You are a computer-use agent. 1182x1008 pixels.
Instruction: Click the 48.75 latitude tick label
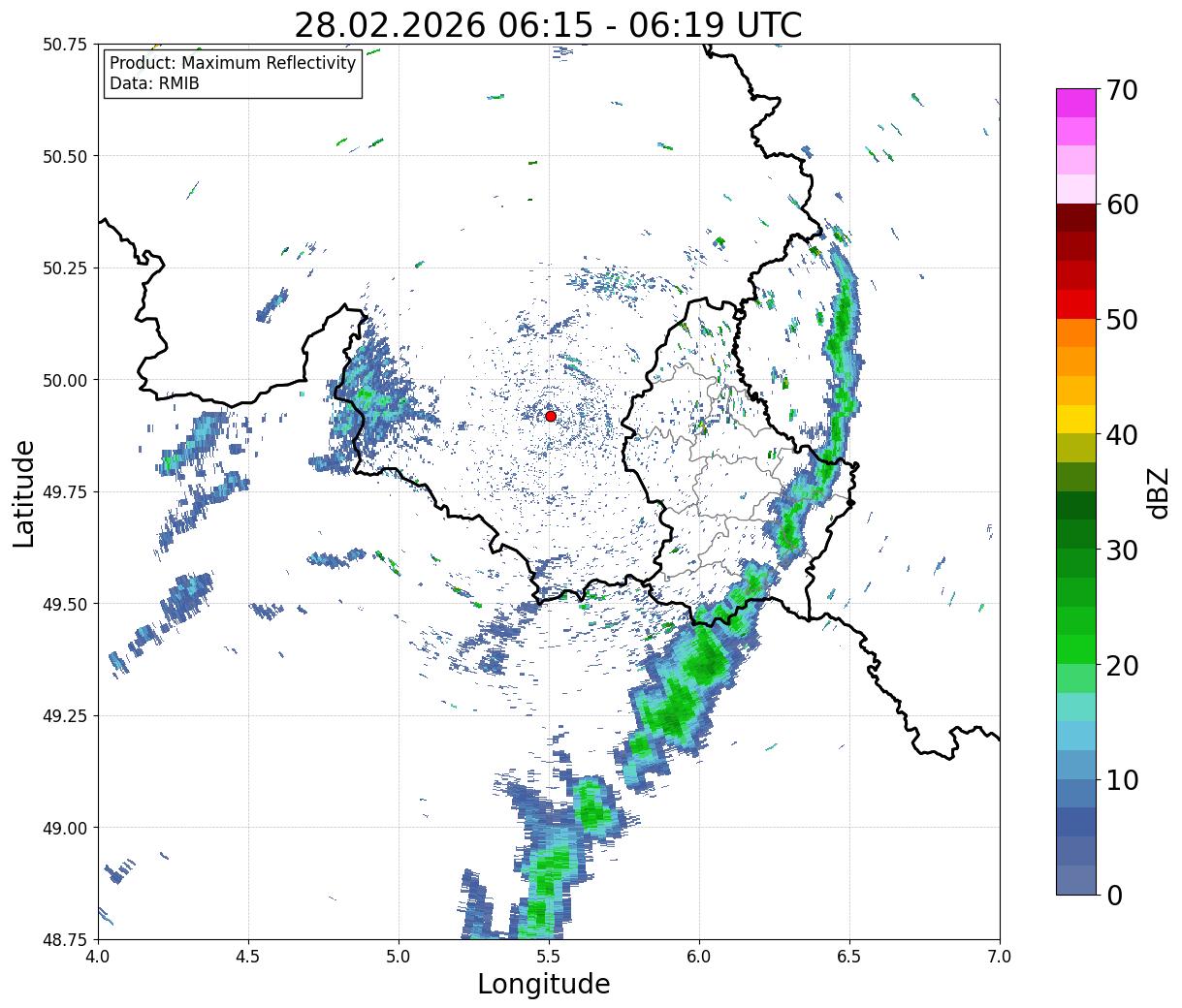[64, 940]
